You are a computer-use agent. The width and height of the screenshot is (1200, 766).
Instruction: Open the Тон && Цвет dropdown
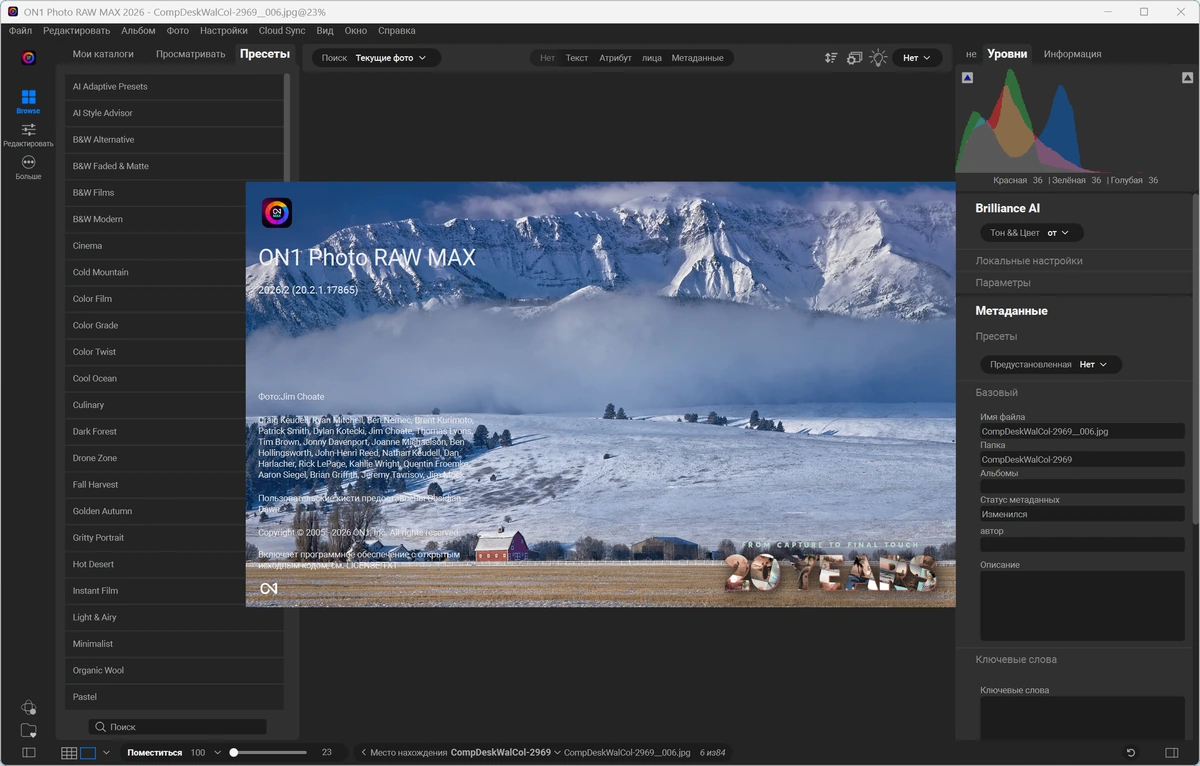pyautogui.click(x=1031, y=233)
